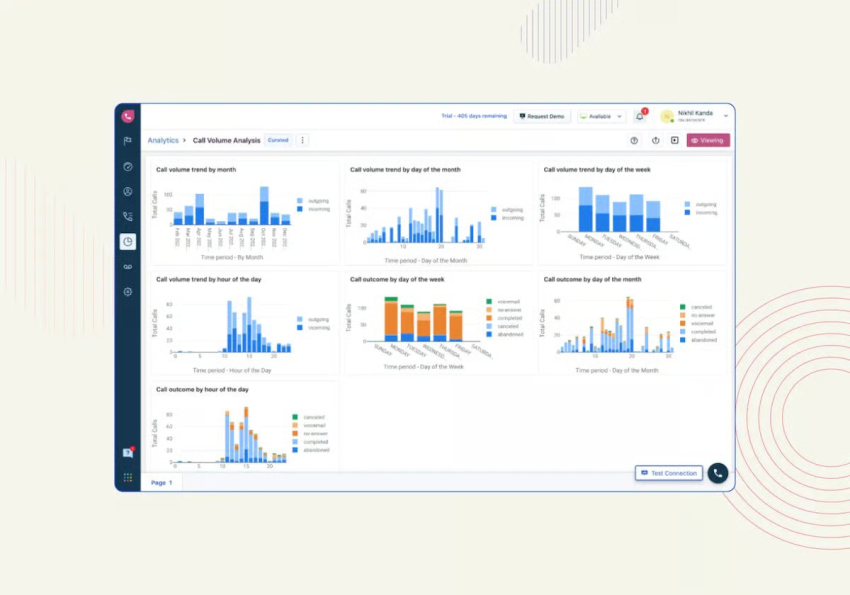The height and width of the screenshot is (595, 850).
Task: Select the Page 1 tab
Action: pos(161,483)
